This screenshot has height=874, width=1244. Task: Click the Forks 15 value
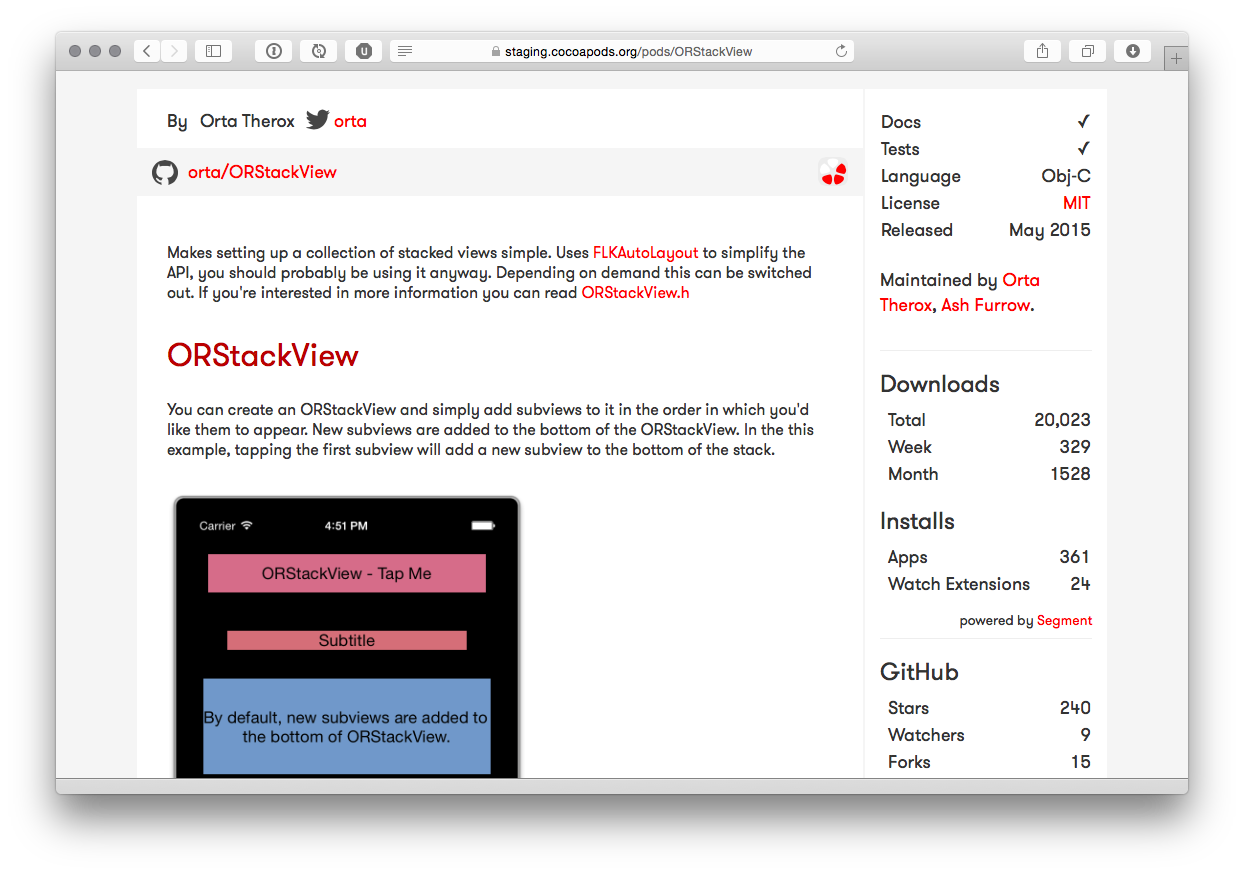tap(1081, 762)
